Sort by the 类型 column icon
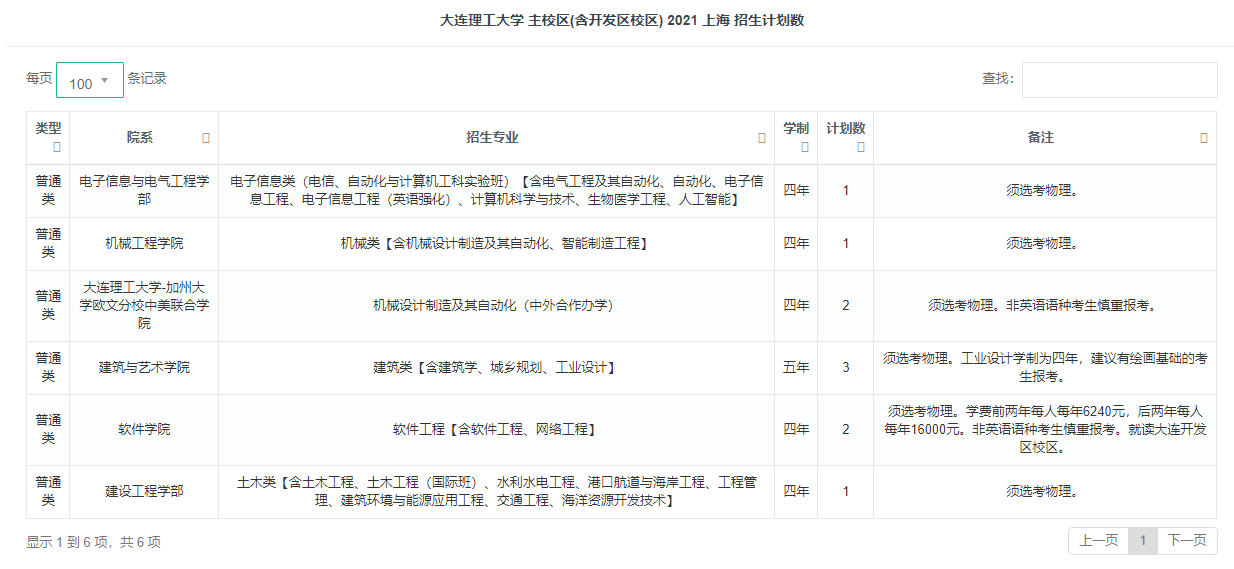This screenshot has height=569, width=1234. (56, 147)
